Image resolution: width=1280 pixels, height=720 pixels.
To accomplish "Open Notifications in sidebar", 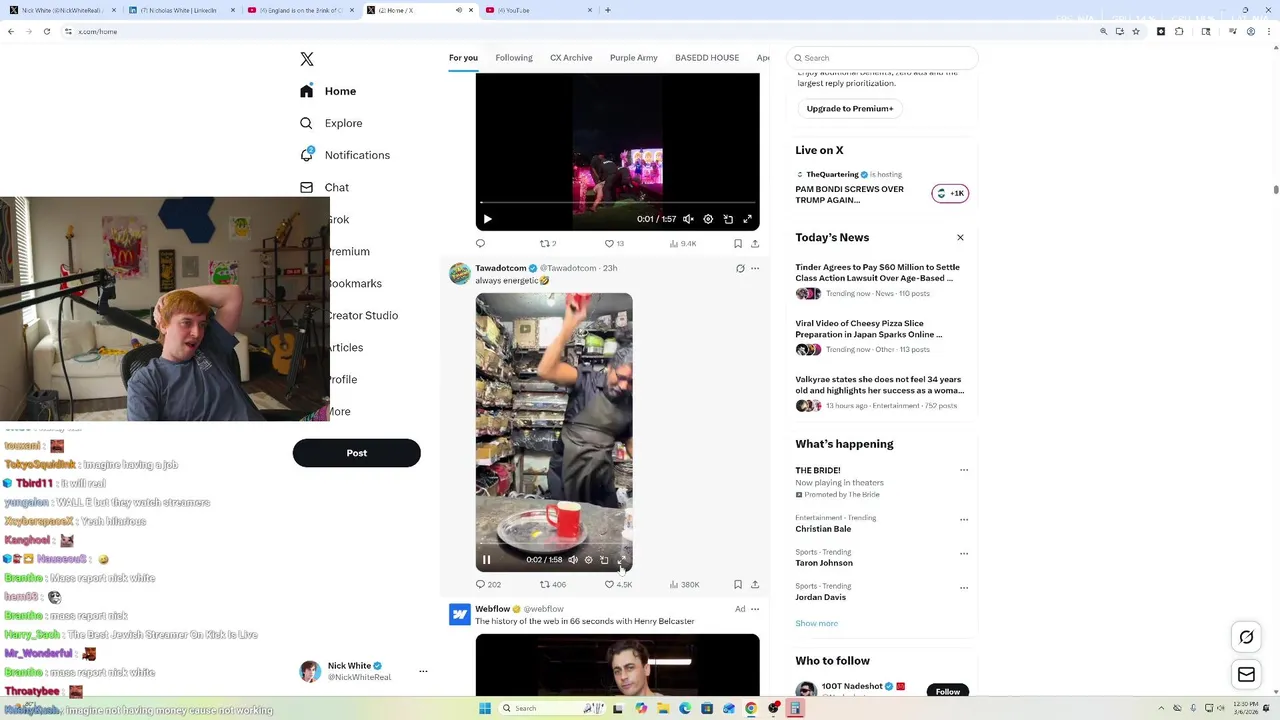I will point(345,155).
